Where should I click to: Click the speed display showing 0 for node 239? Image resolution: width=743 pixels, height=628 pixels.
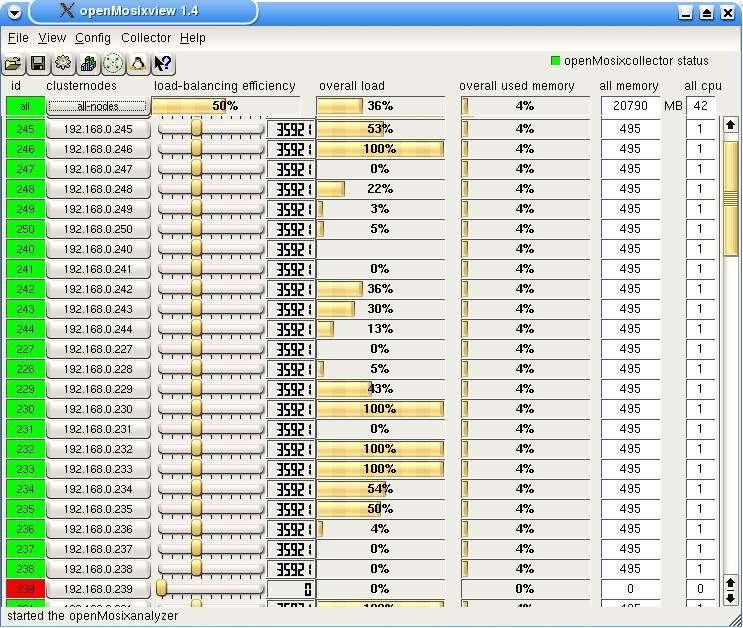pos(291,589)
